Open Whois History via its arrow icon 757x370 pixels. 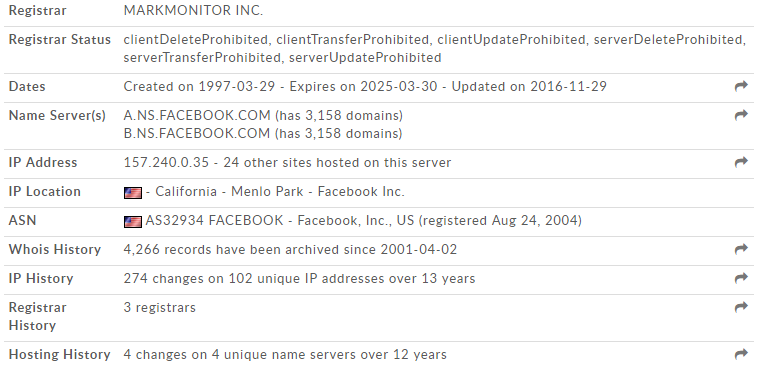[741, 249]
